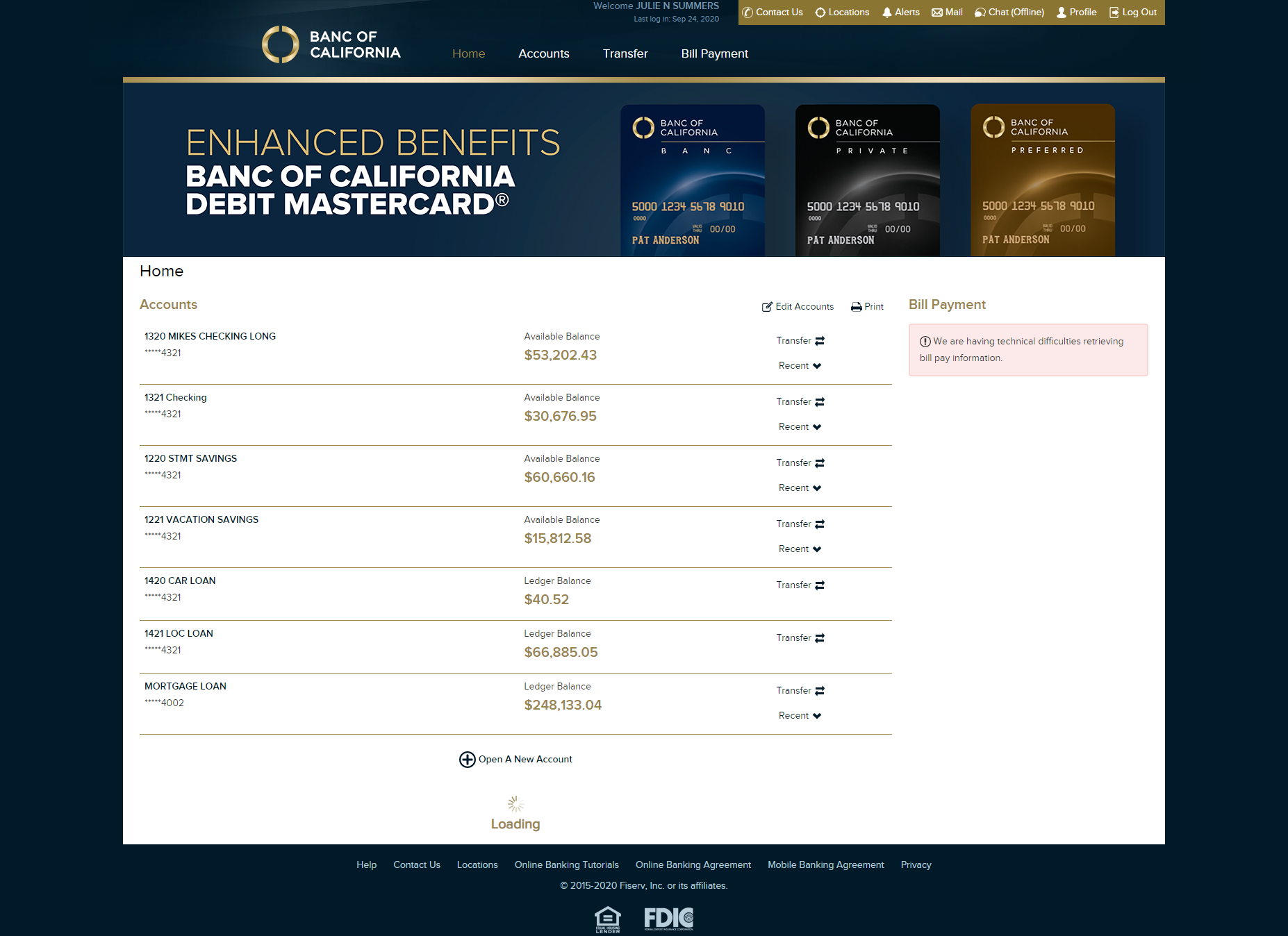The image size is (1288, 936).
Task: Open Locations in top utility bar
Action: click(842, 12)
